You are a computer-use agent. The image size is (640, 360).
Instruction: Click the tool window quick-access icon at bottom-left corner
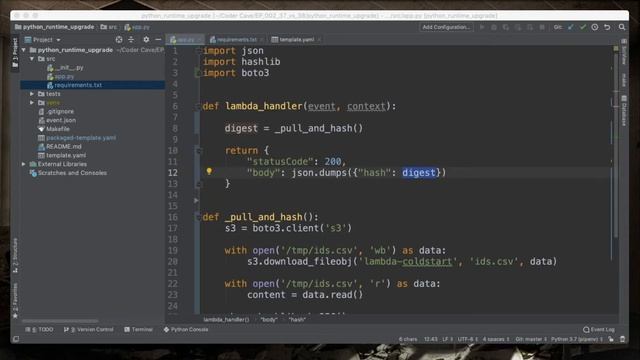click(16, 339)
